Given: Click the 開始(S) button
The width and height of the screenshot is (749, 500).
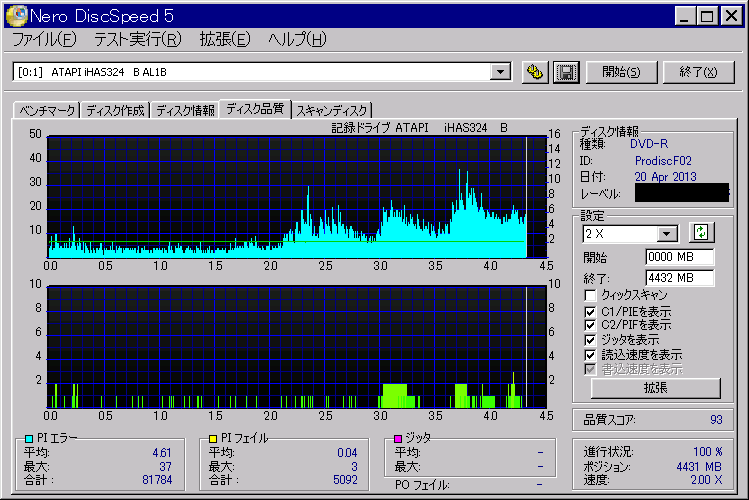Looking at the screenshot, I should click(621, 72).
